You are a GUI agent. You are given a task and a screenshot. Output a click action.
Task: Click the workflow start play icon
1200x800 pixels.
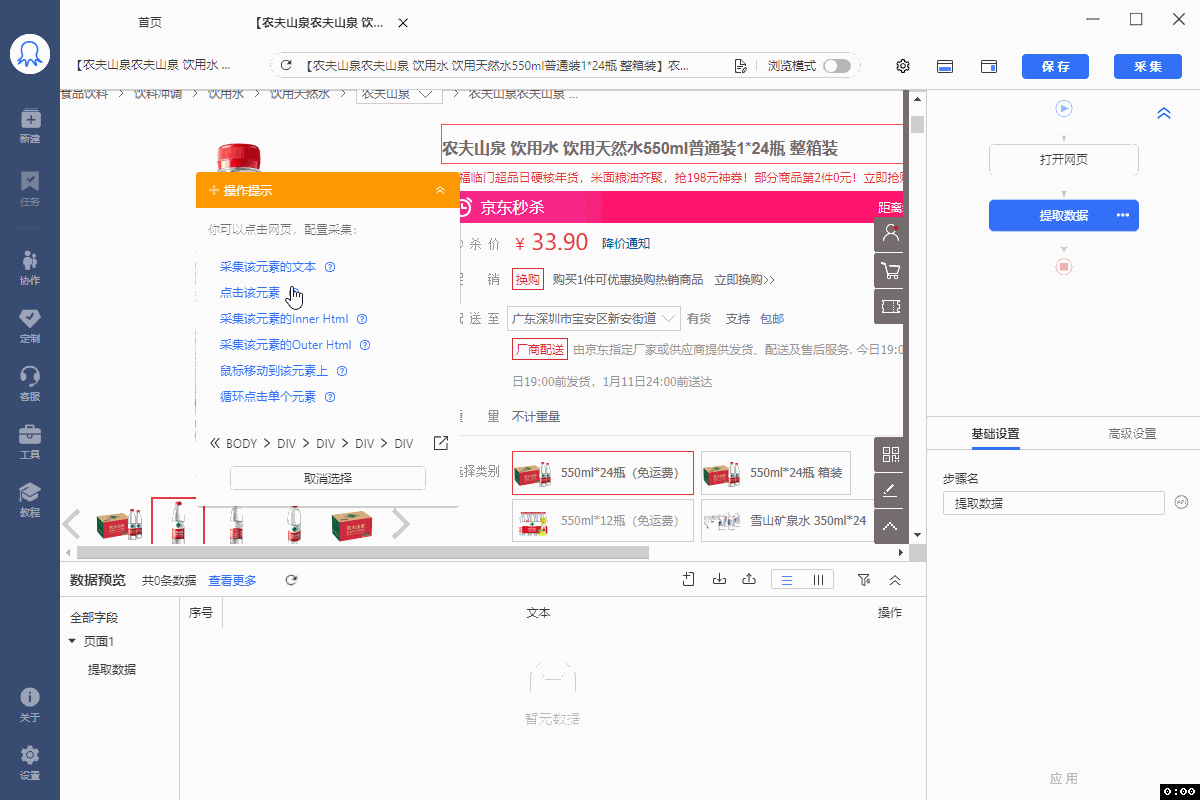tap(1064, 108)
